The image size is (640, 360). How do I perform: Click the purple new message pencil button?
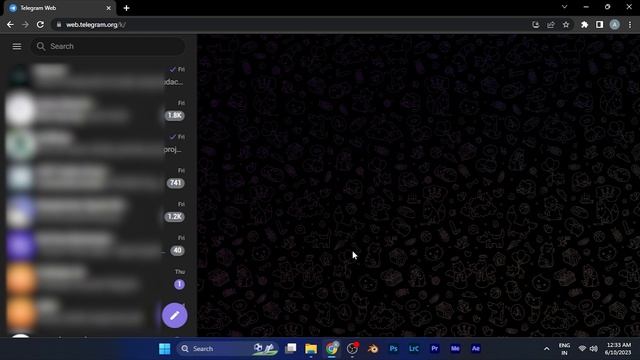175,316
